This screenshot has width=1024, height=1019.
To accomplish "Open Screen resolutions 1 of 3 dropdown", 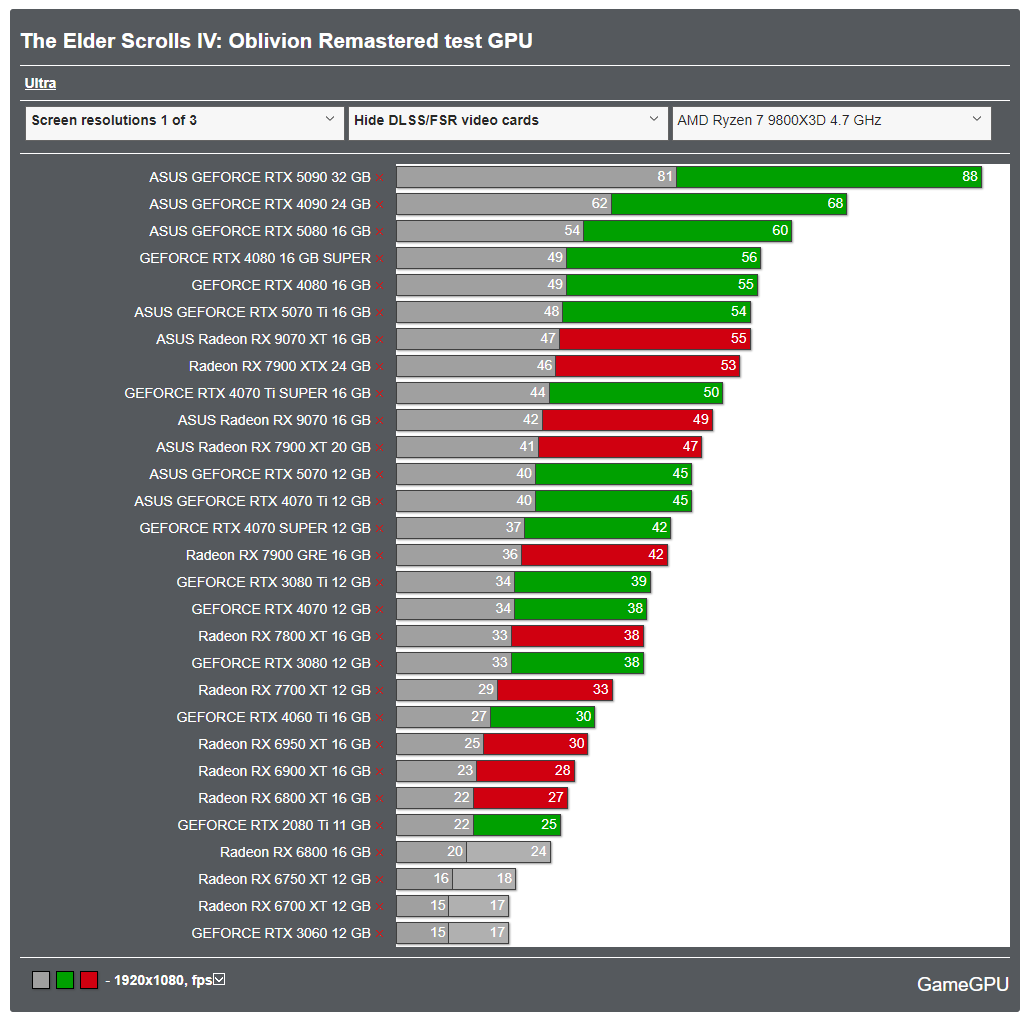I will click(185, 123).
